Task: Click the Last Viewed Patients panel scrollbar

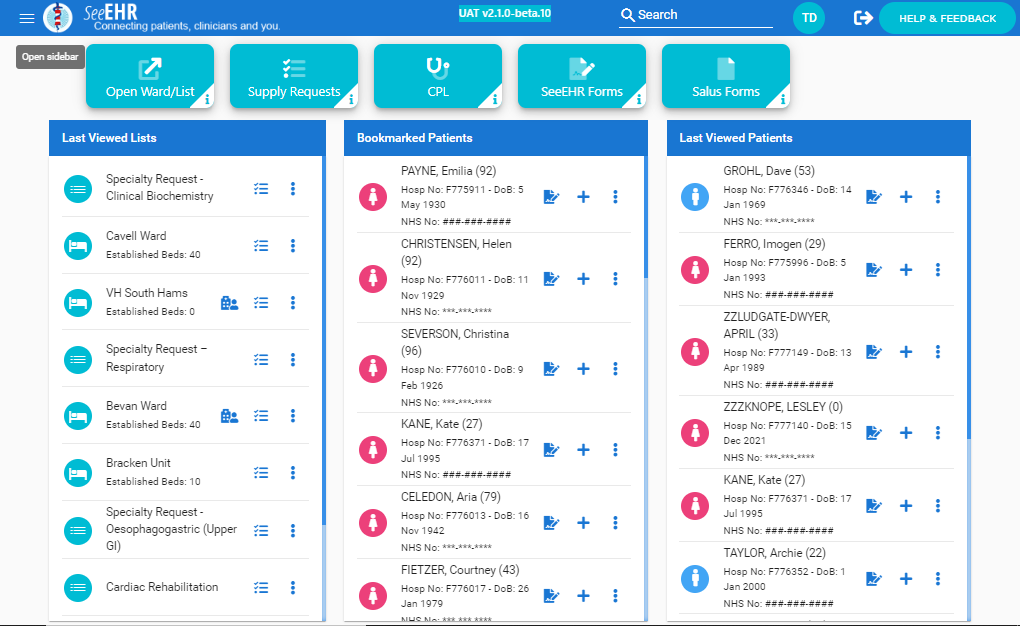Action: tap(969, 297)
